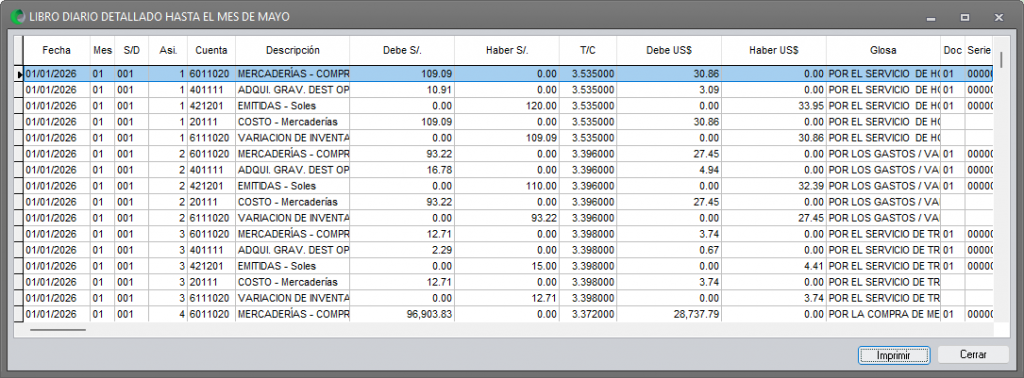Image resolution: width=1024 pixels, height=378 pixels.
Task: Click cuenta 401111 in the 2.29 row
Action: 212,250
